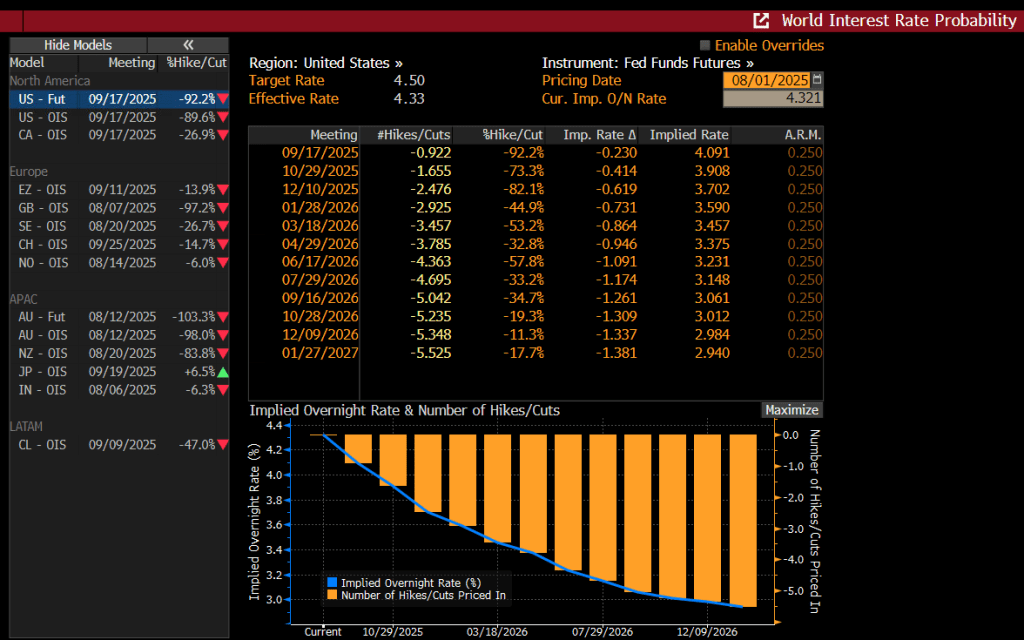The width and height of the screenshot is (1024, 640).
Task: Click the pop-out icon beside World Interest Rate Probability
Action: tap(762, 20)
